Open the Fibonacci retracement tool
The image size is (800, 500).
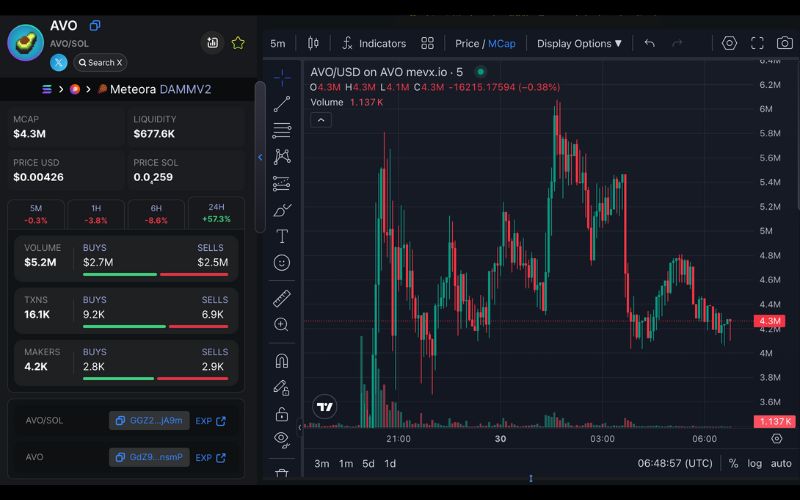pyautogui.click(x=282, y=130)
